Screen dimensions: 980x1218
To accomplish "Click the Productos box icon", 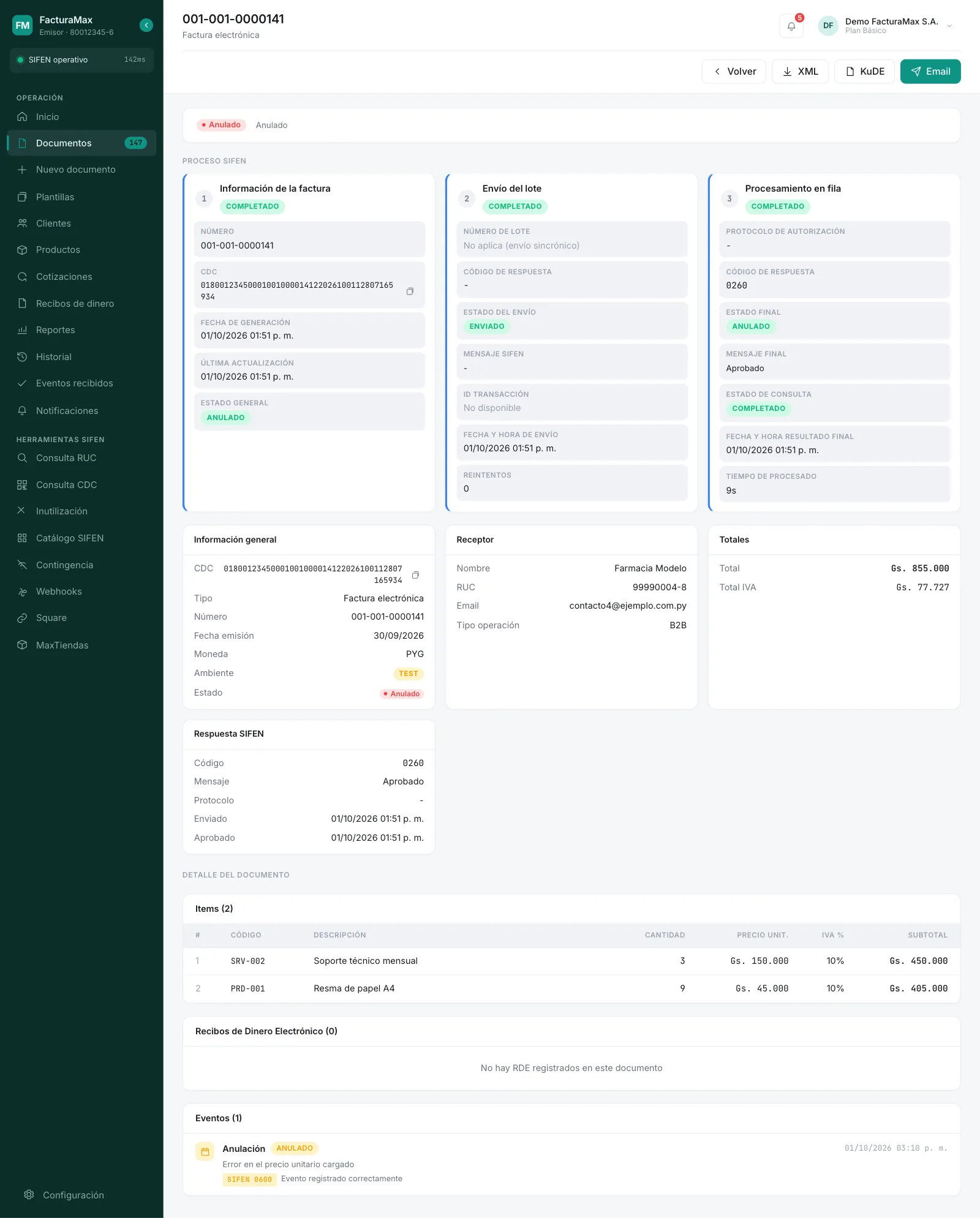I will pos(22,250).
